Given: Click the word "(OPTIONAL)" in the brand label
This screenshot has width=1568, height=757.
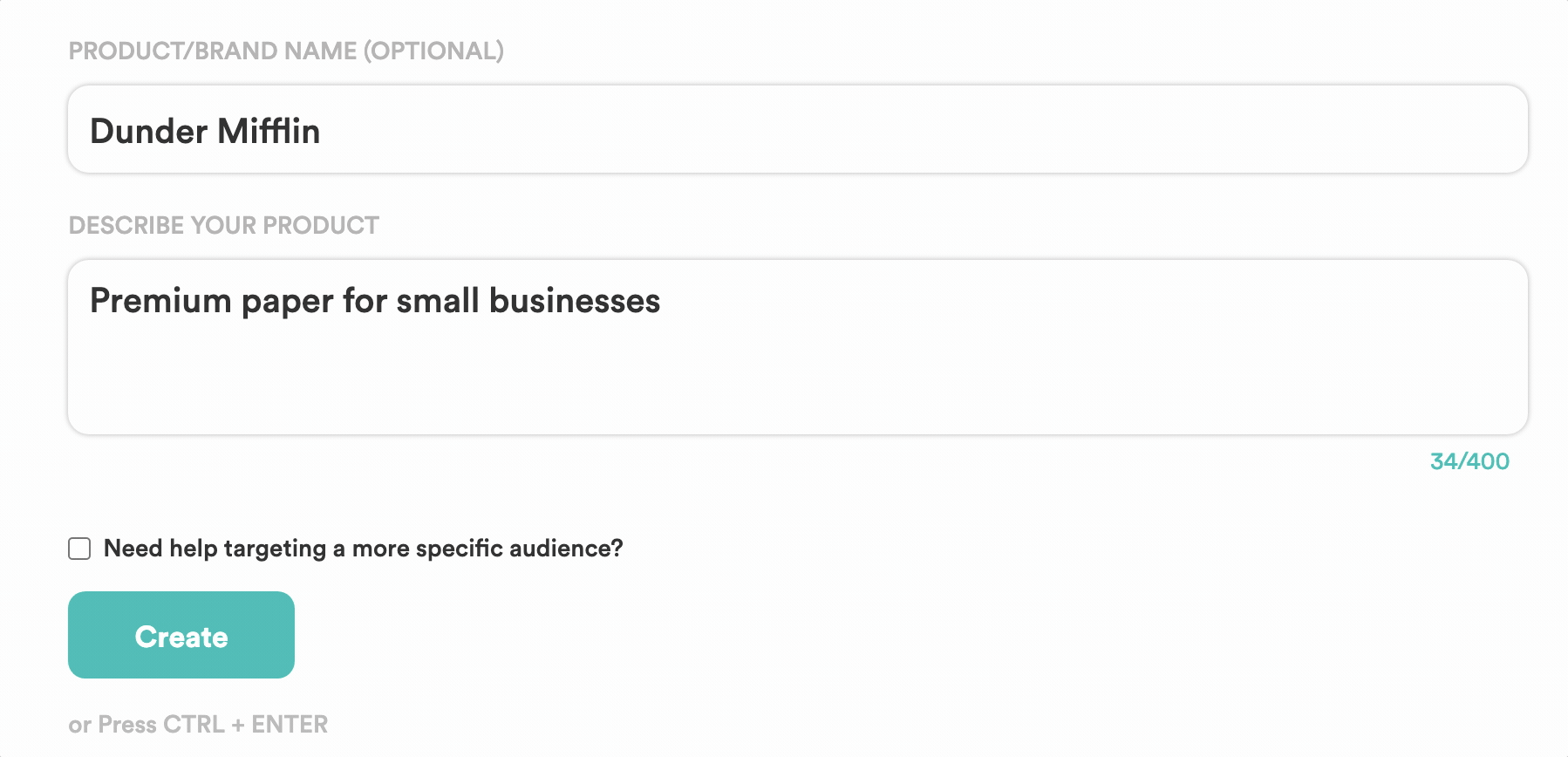Looking at the screenshot, I should (433, 51).
